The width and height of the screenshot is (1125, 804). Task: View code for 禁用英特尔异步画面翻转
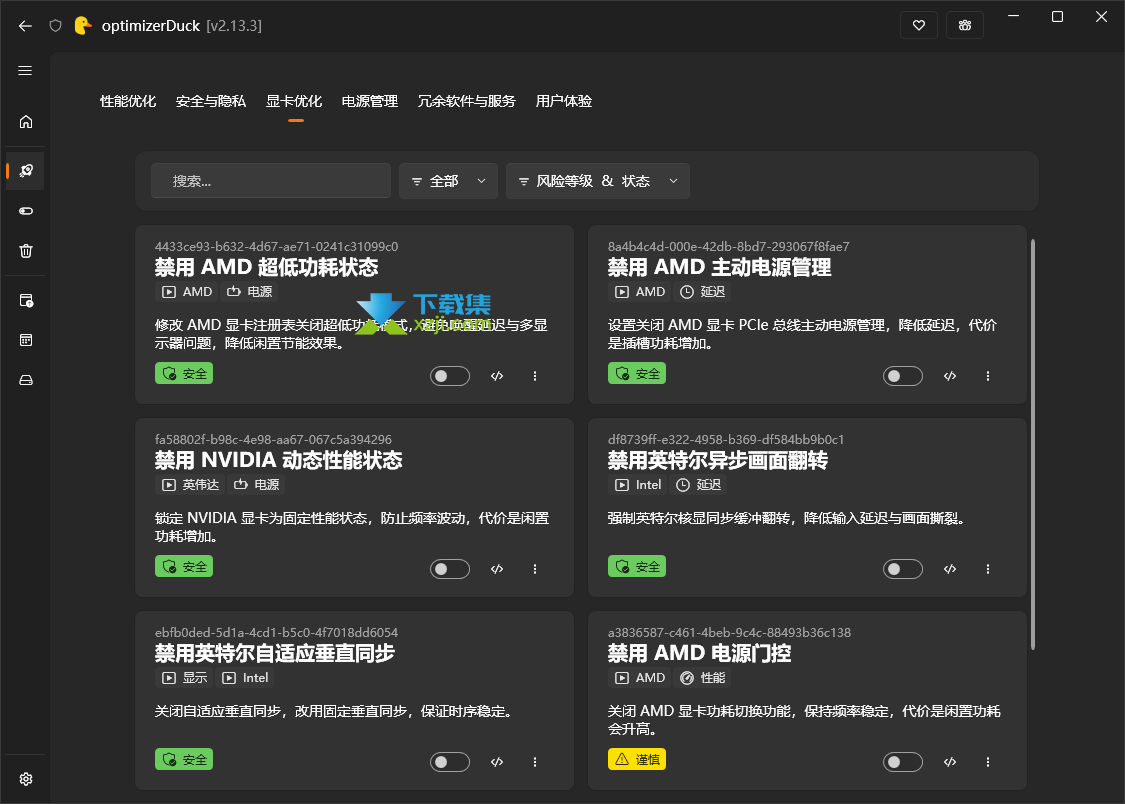tap(950, 569)
